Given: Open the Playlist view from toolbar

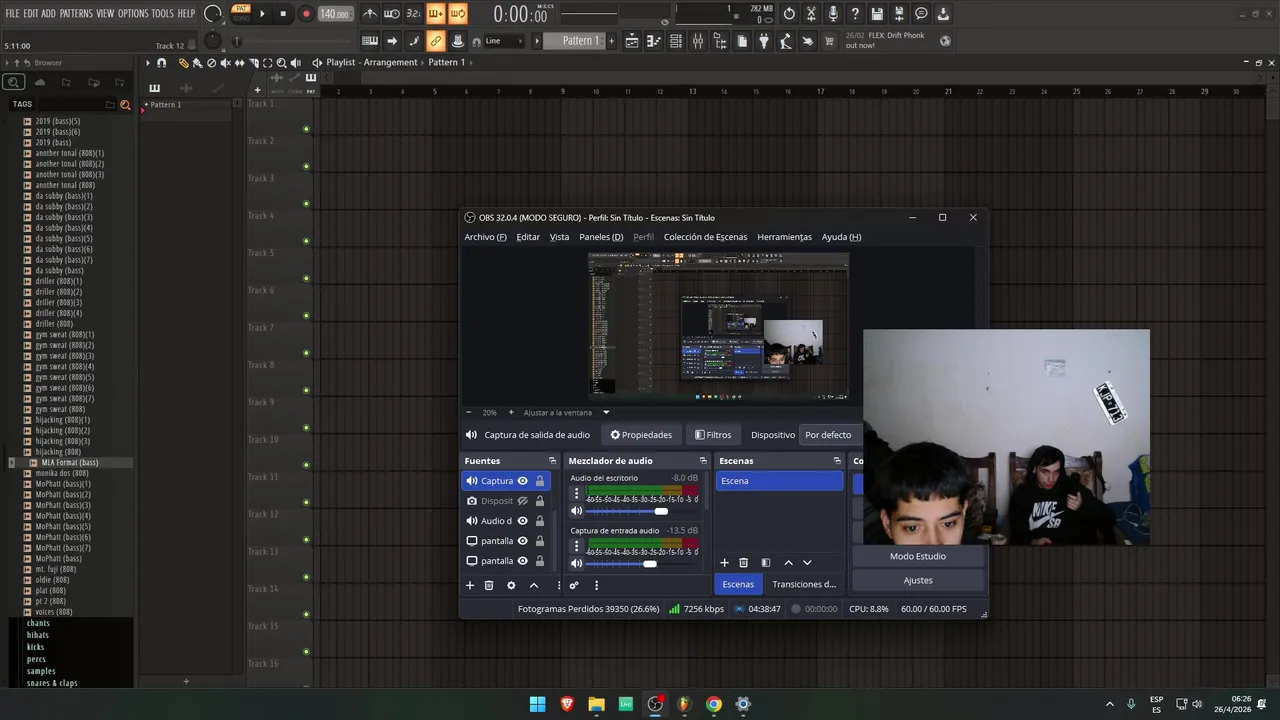Looking at the screenshot, I should [x=632, y=41].
